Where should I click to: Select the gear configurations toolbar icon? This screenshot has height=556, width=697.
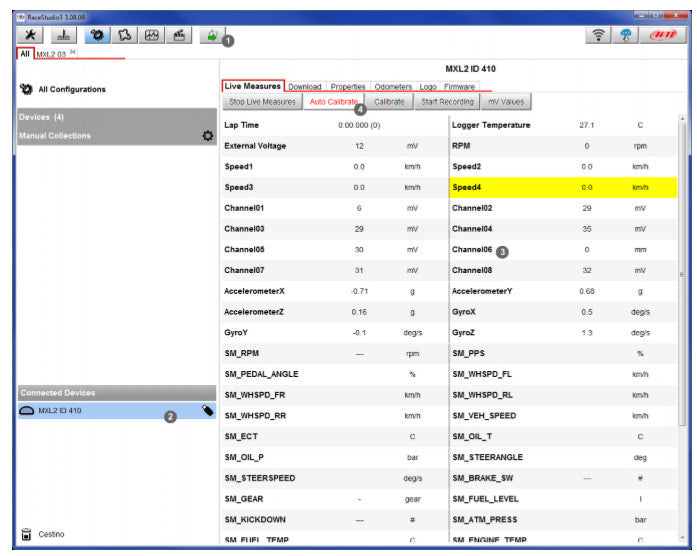coord(97,35)
